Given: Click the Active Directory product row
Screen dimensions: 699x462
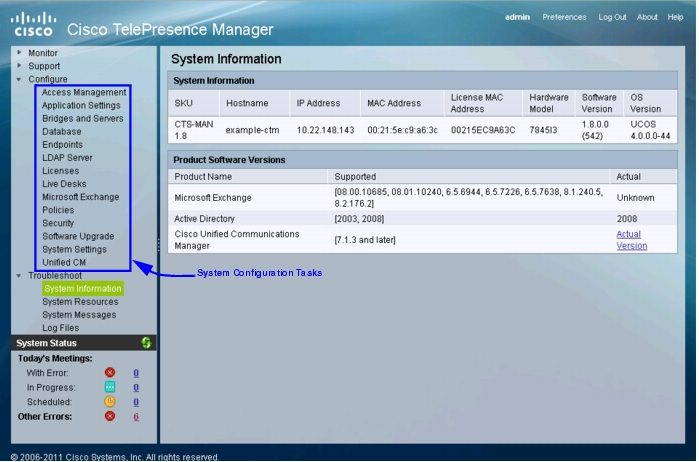Looking at the screenshot, I should pos(422,219).
